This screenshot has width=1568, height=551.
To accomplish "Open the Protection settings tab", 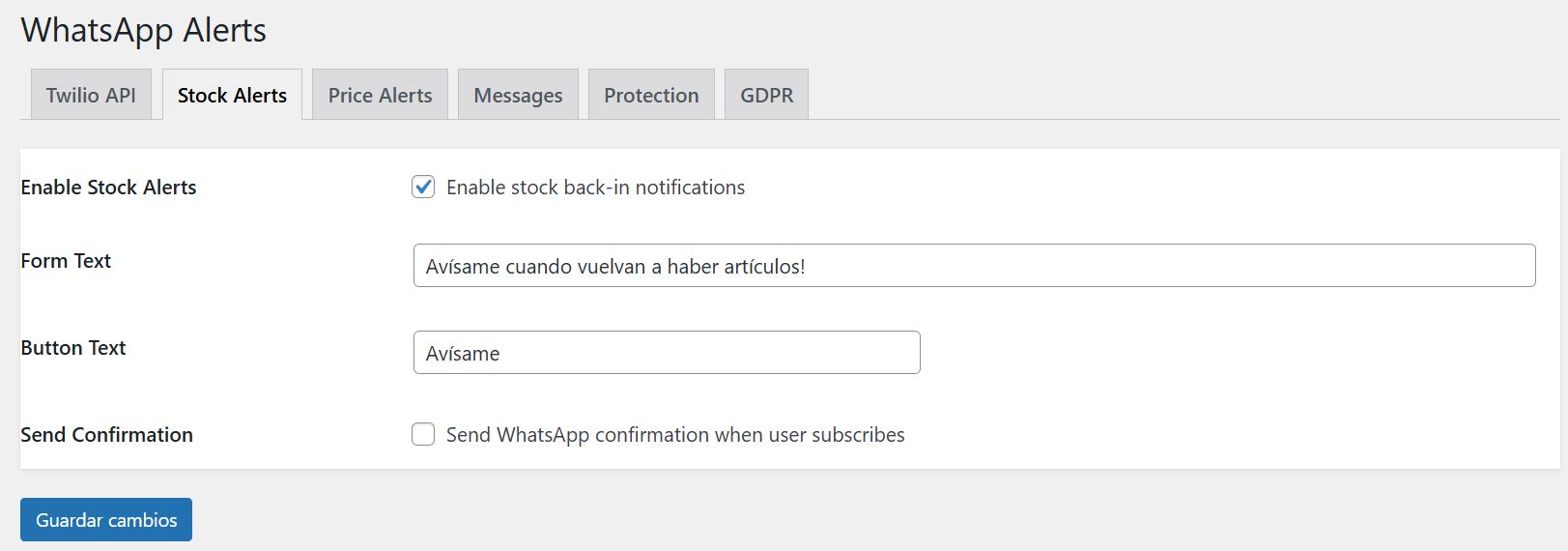I will point(651,95).
